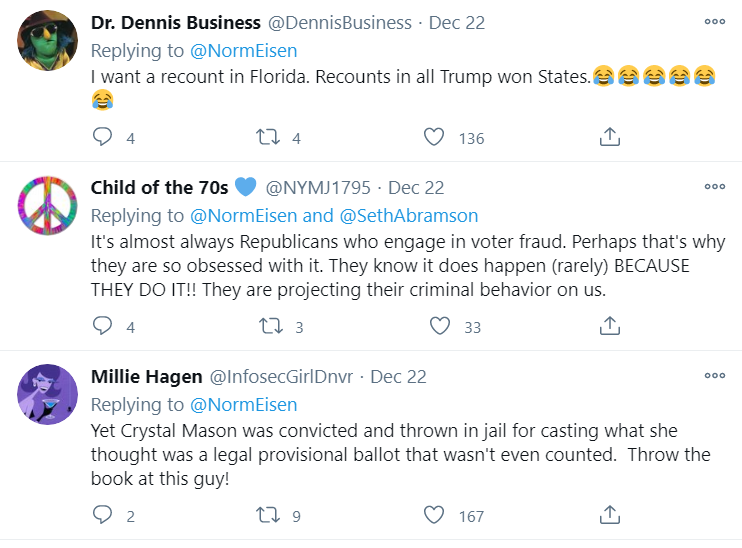Like the Child of the 70s tweet
This screenshot has height=548, width=742.
click(439, 326)
